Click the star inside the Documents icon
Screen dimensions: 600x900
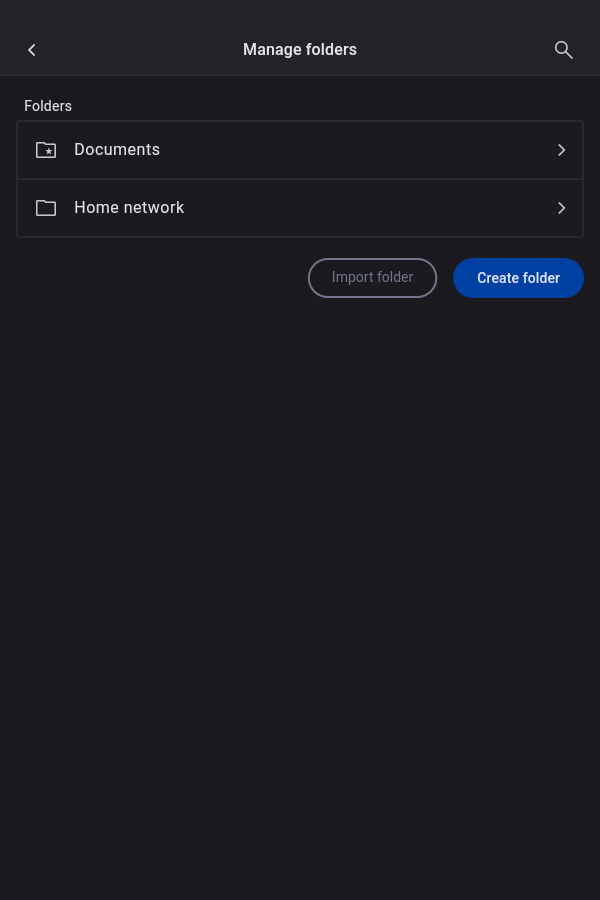pos(49,152)
